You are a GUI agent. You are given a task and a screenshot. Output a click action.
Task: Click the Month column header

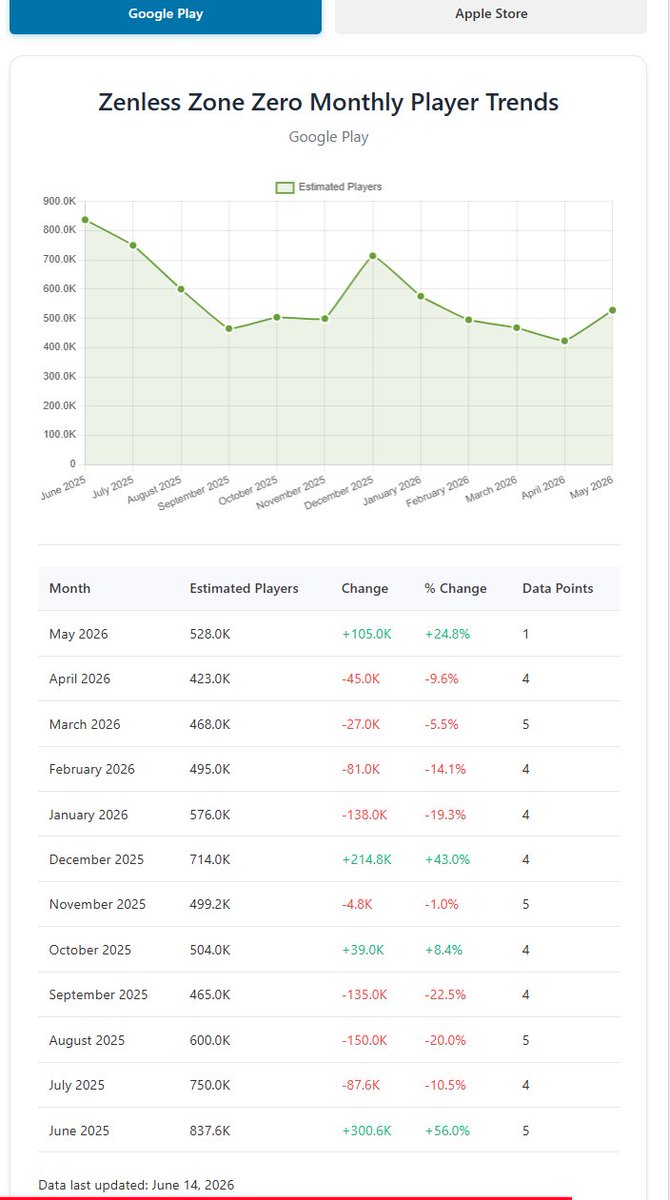pos(70,588)
